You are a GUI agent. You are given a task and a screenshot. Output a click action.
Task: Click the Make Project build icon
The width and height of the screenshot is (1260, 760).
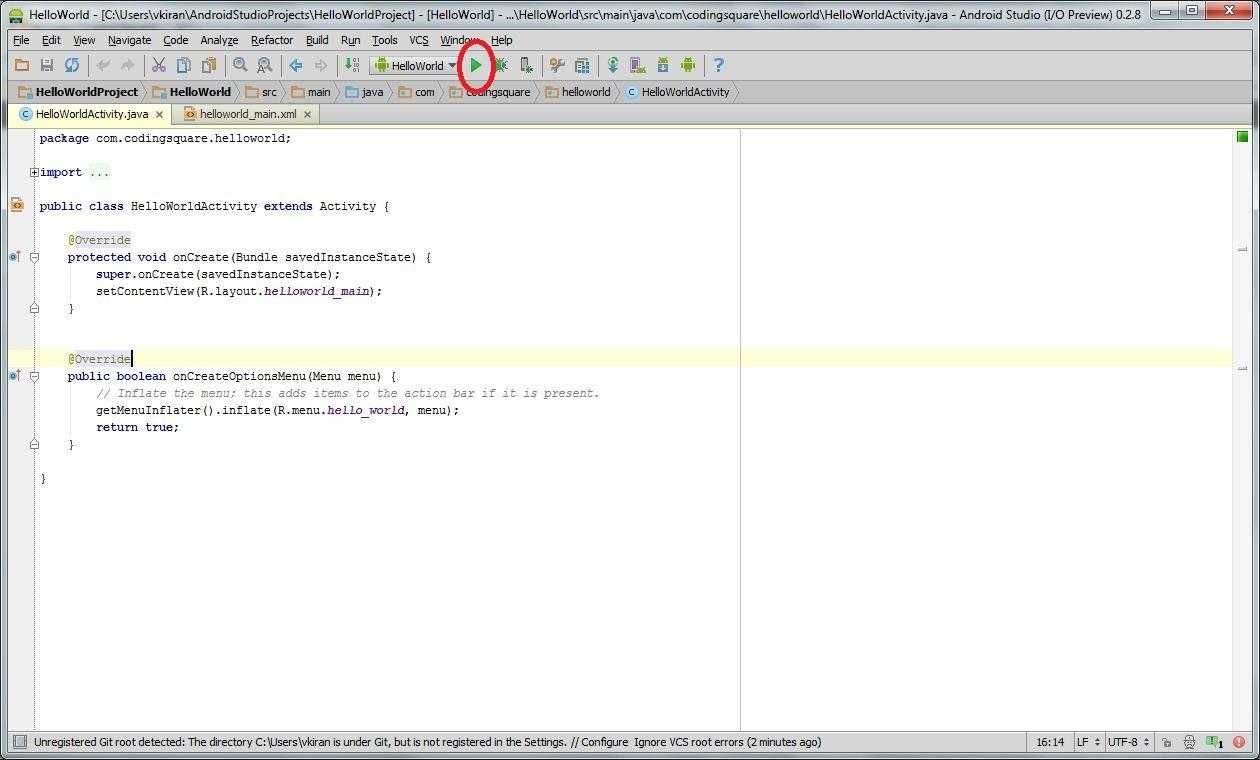click(351, 65)
